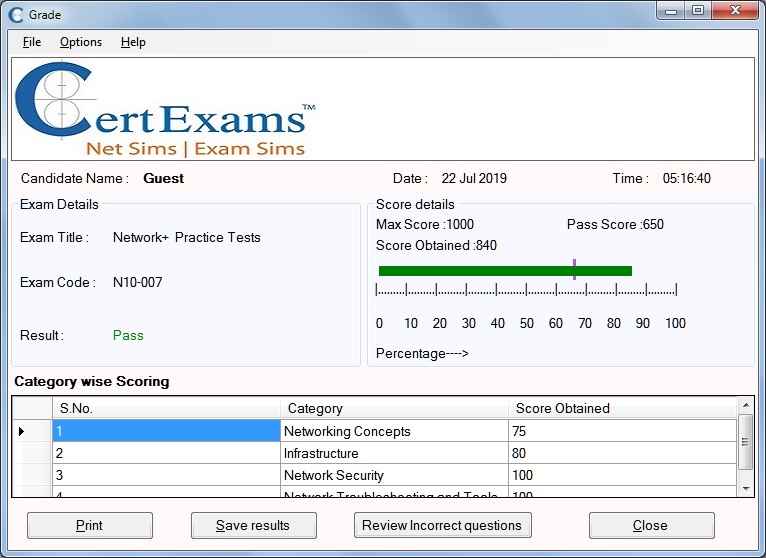766x558 pixels.
Task: Click the row selector arrow for row 1
Action: [21, 431]
